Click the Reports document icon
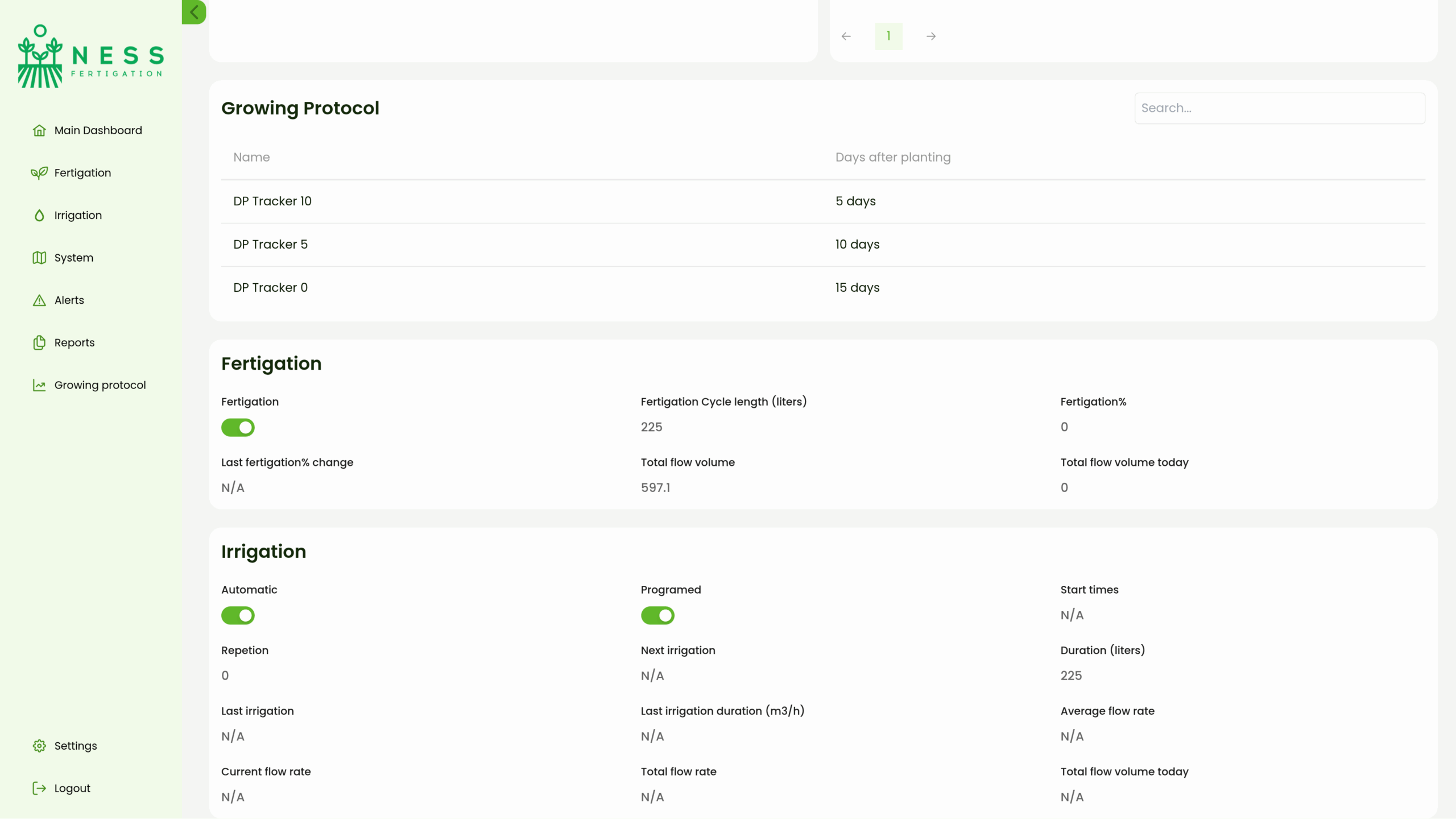 [39, 342]
